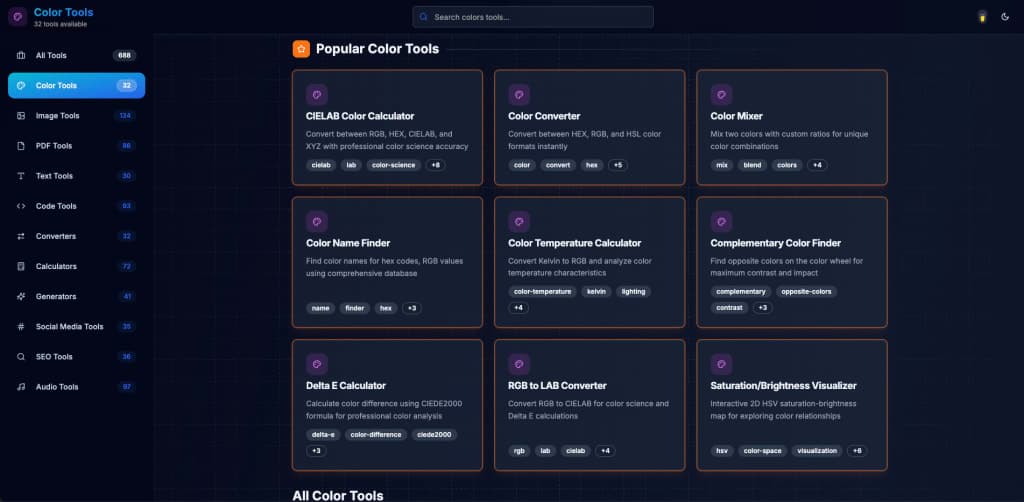Click the Social Media Tools hashtag icon
Viewport: 1024px width, 502px height.
click(21, 326)
